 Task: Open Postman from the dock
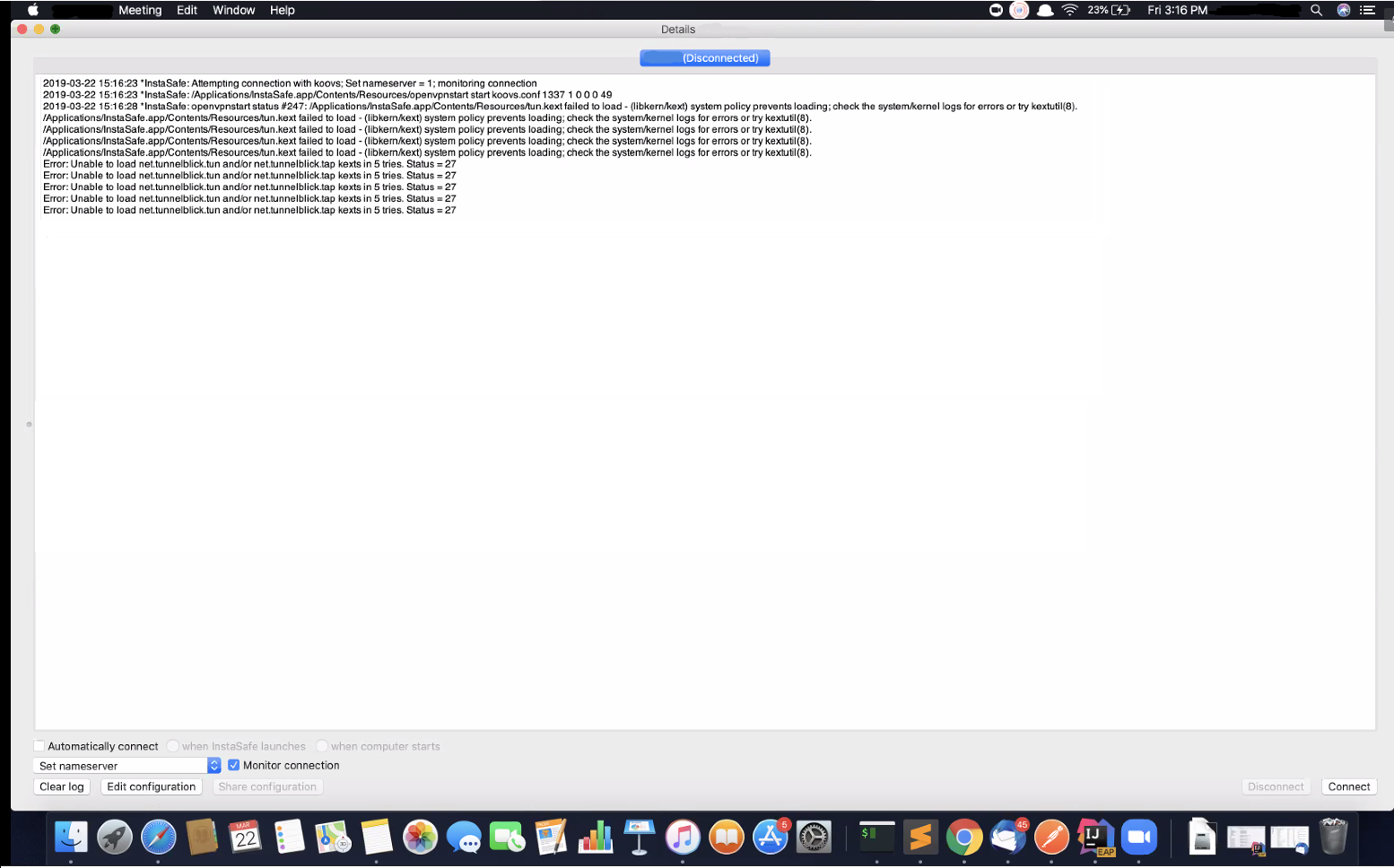1051,838
